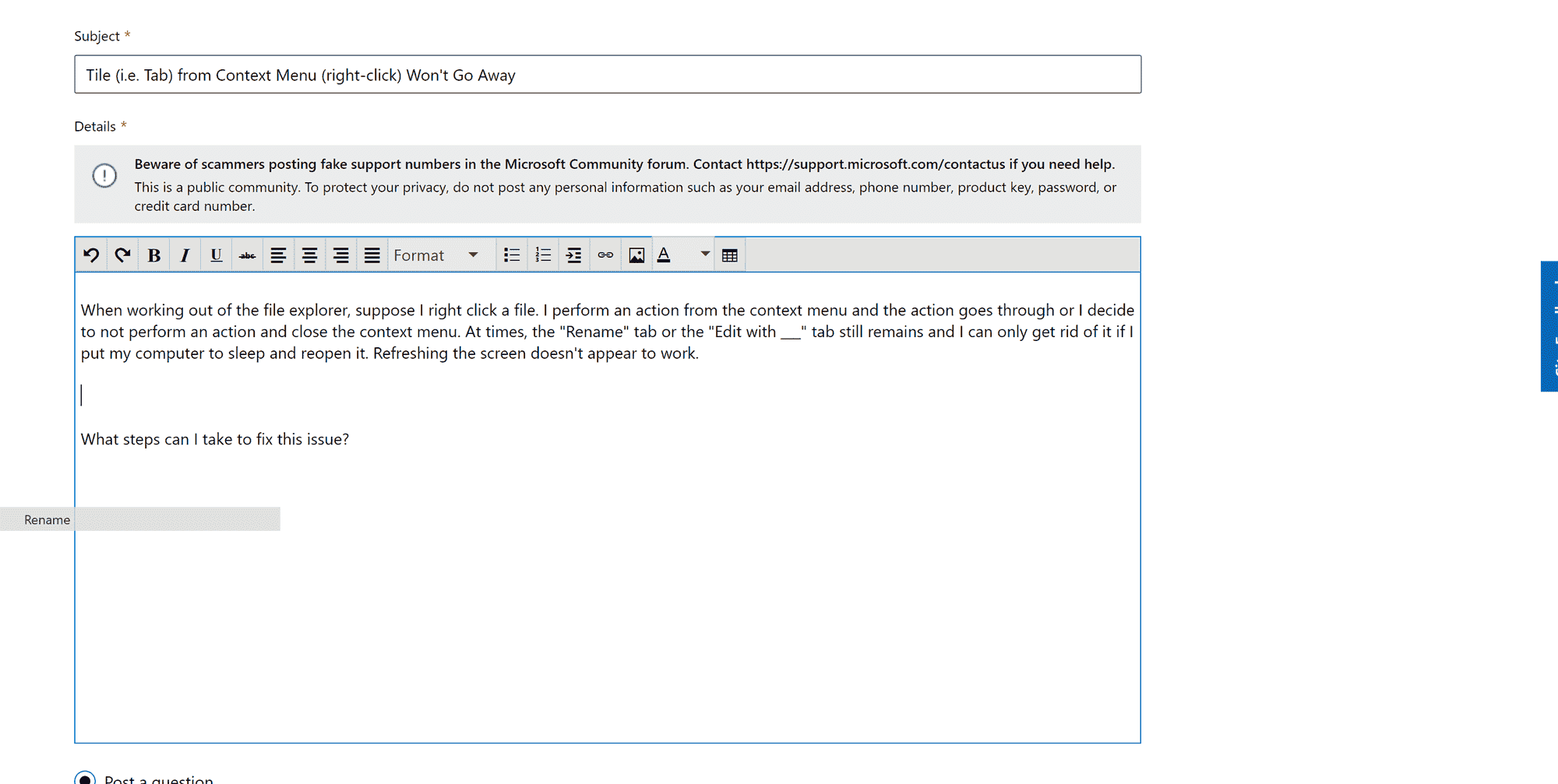Click the blue feedback side tab
The image size is (1558, 784).
click(1549, 326)
